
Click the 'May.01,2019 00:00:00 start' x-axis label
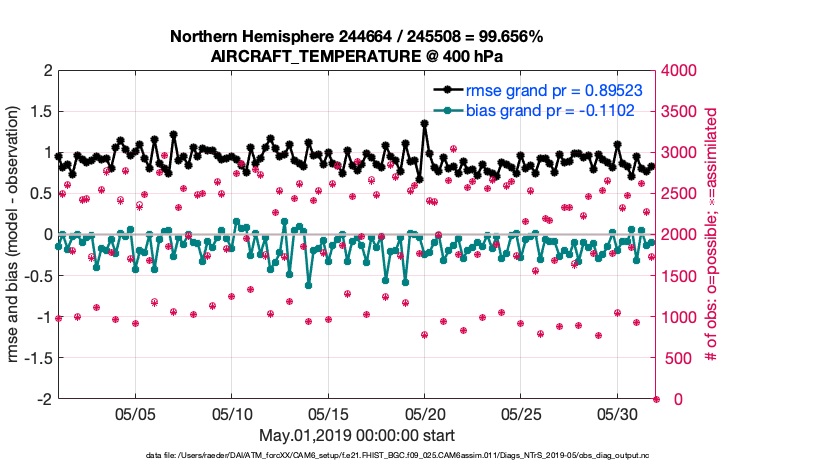[356, 435]
